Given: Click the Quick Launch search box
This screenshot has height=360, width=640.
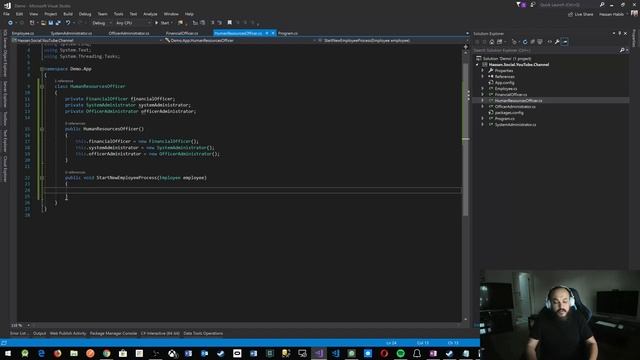Looking at the screenshot, I should point(568,5).
